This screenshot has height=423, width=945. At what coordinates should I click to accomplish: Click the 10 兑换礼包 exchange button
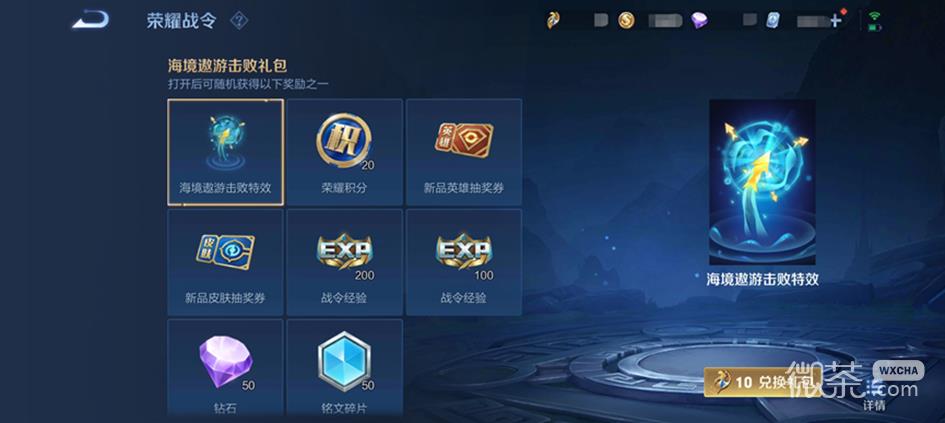762,382
